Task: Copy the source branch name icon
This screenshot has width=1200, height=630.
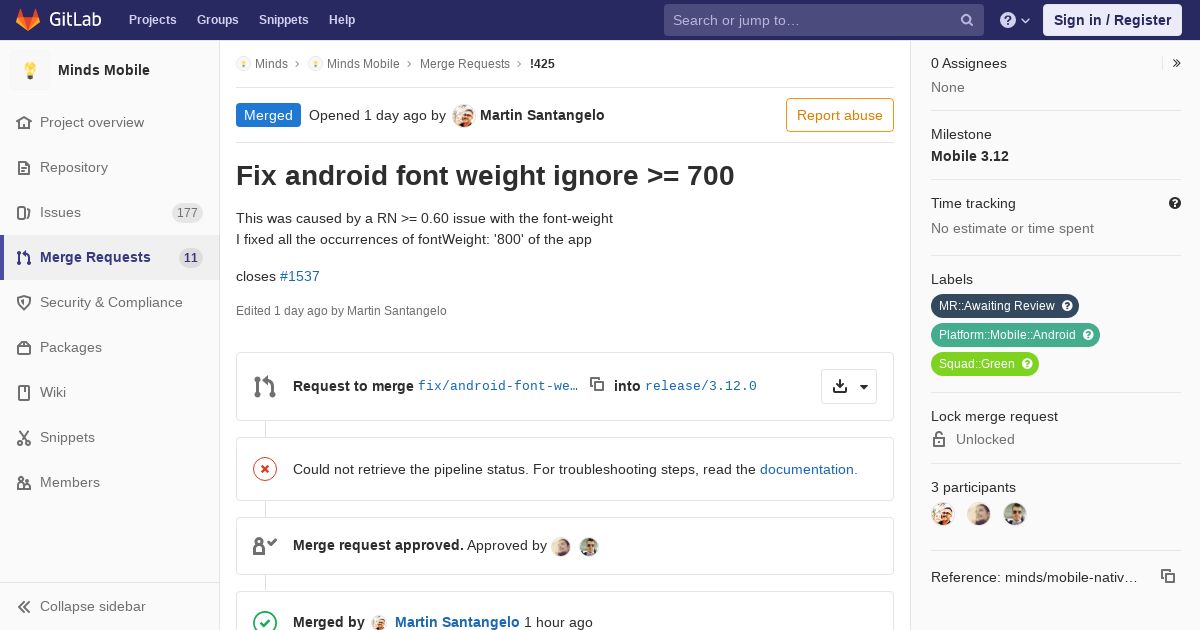Action: point(597,384)
